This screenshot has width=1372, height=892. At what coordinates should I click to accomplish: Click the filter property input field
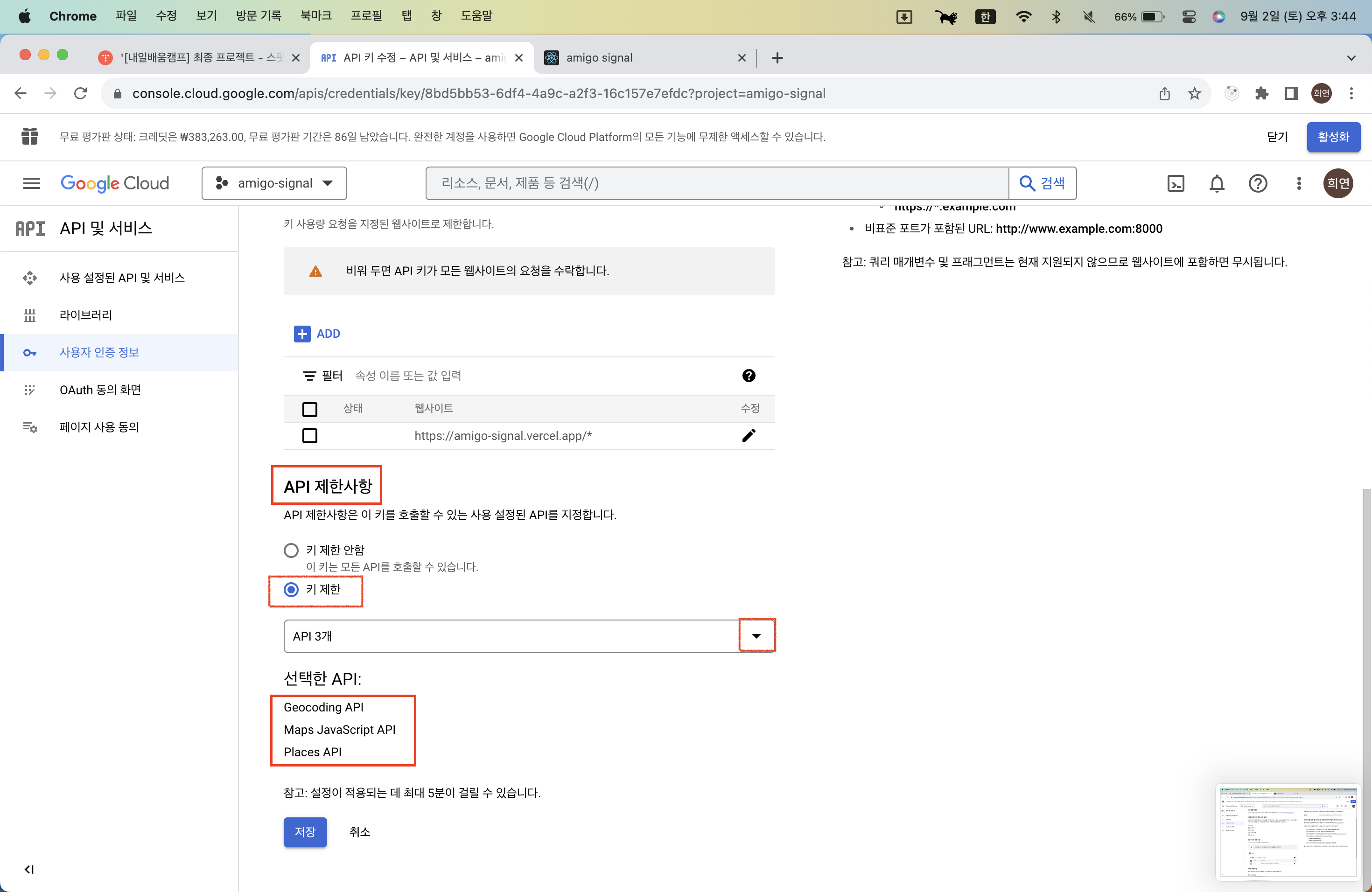click(542, 376)
